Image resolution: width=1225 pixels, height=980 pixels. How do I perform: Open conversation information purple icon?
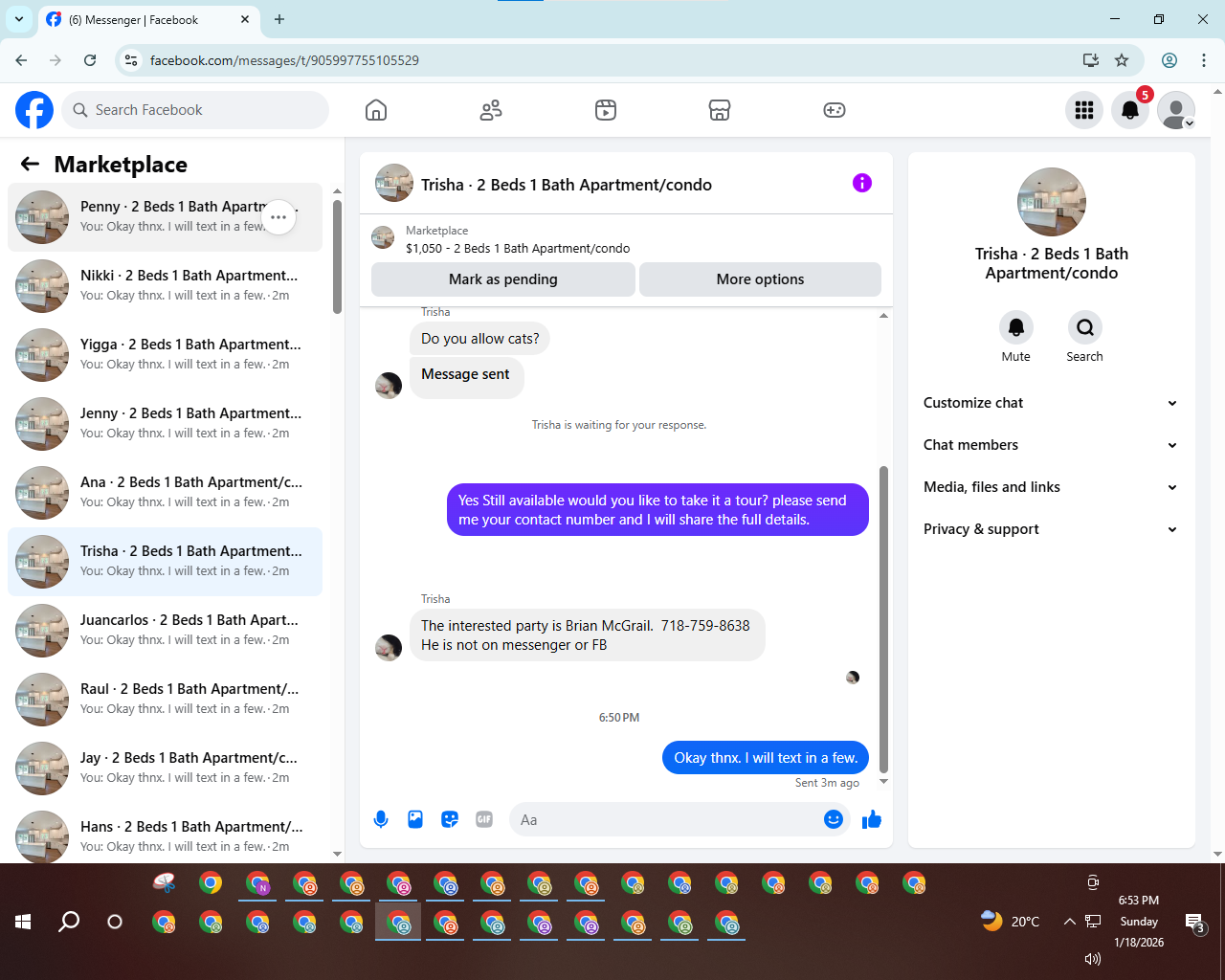pyautogui.click(x=862, y=183)
